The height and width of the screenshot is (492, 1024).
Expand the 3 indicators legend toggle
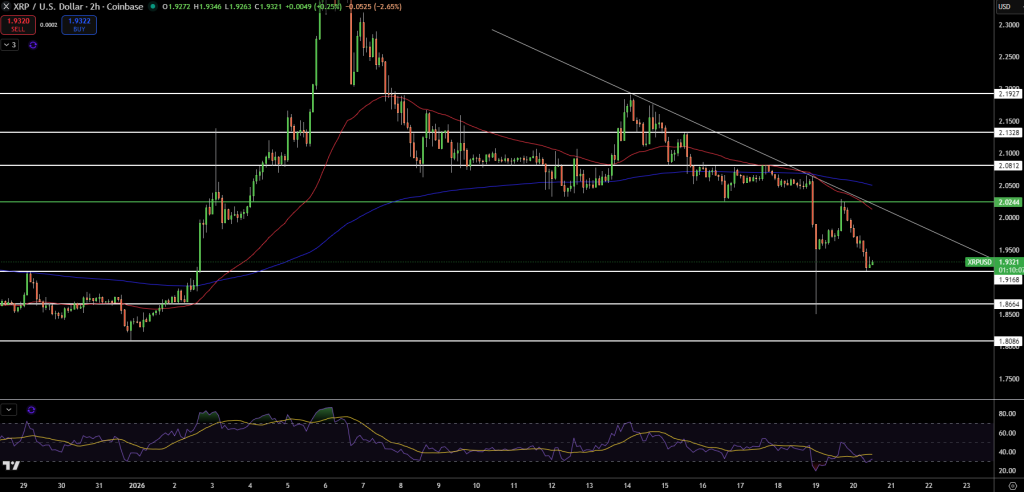(x=10, y=44)
